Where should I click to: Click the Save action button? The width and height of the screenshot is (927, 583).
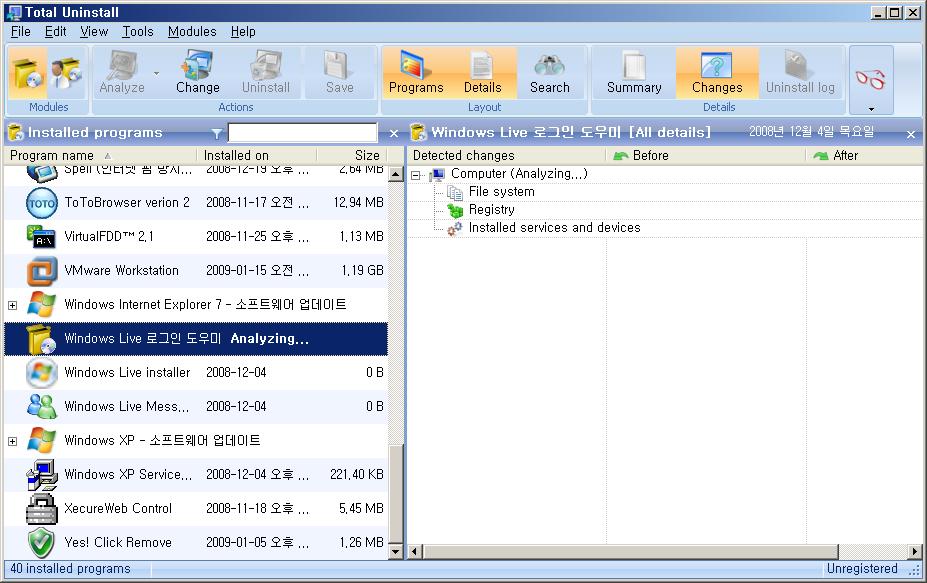[x=339, y=73]
